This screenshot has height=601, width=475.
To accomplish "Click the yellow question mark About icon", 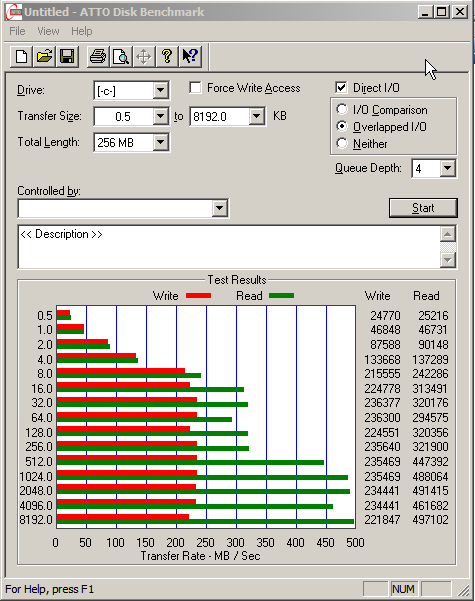I will [x=167, y=57].
